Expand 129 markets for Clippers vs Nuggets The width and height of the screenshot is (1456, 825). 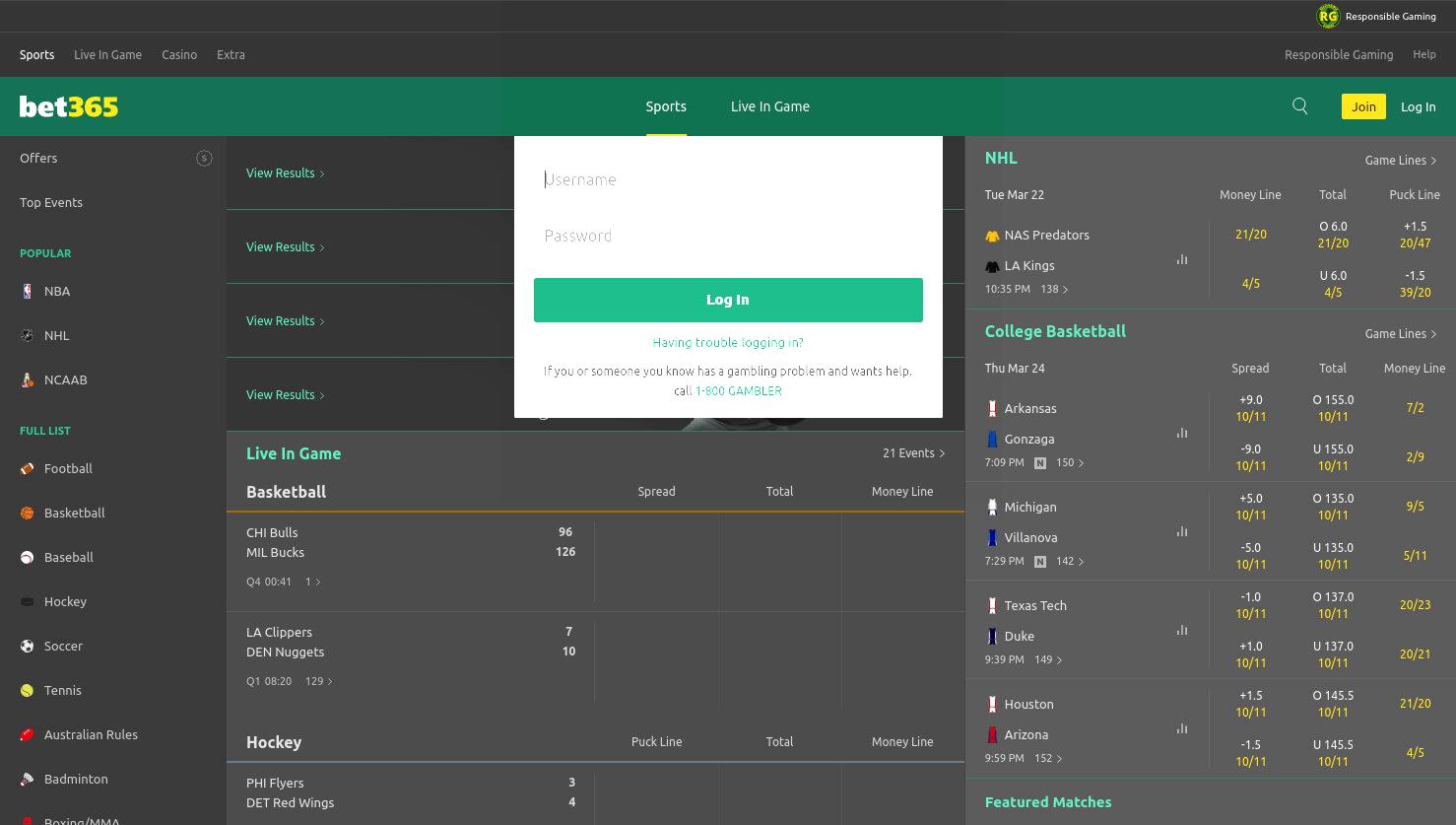coord(319,681)
